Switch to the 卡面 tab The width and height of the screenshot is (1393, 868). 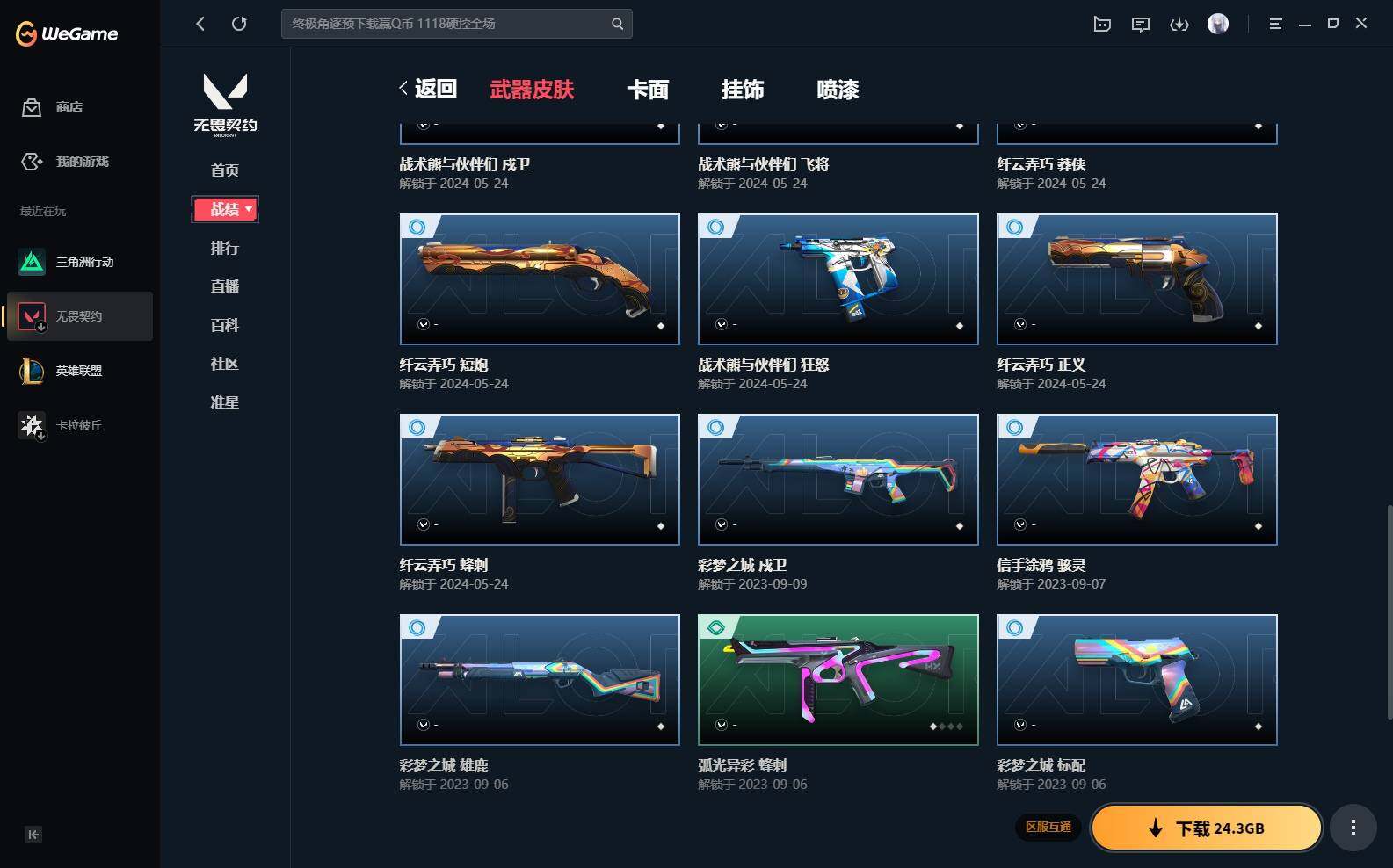click(x=648, y=90)
